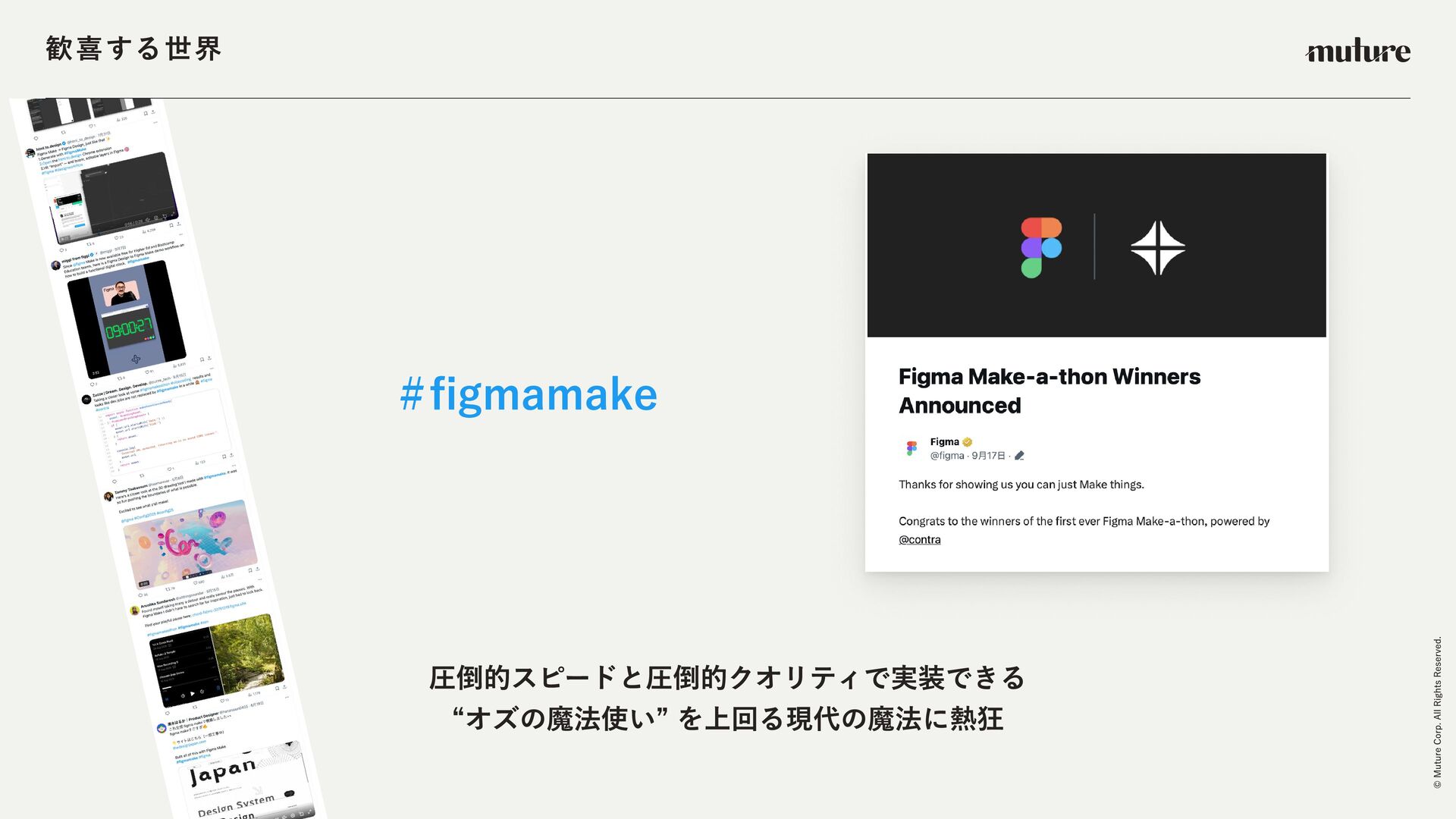Open the Japan Design System tweet image

point(244,781)
